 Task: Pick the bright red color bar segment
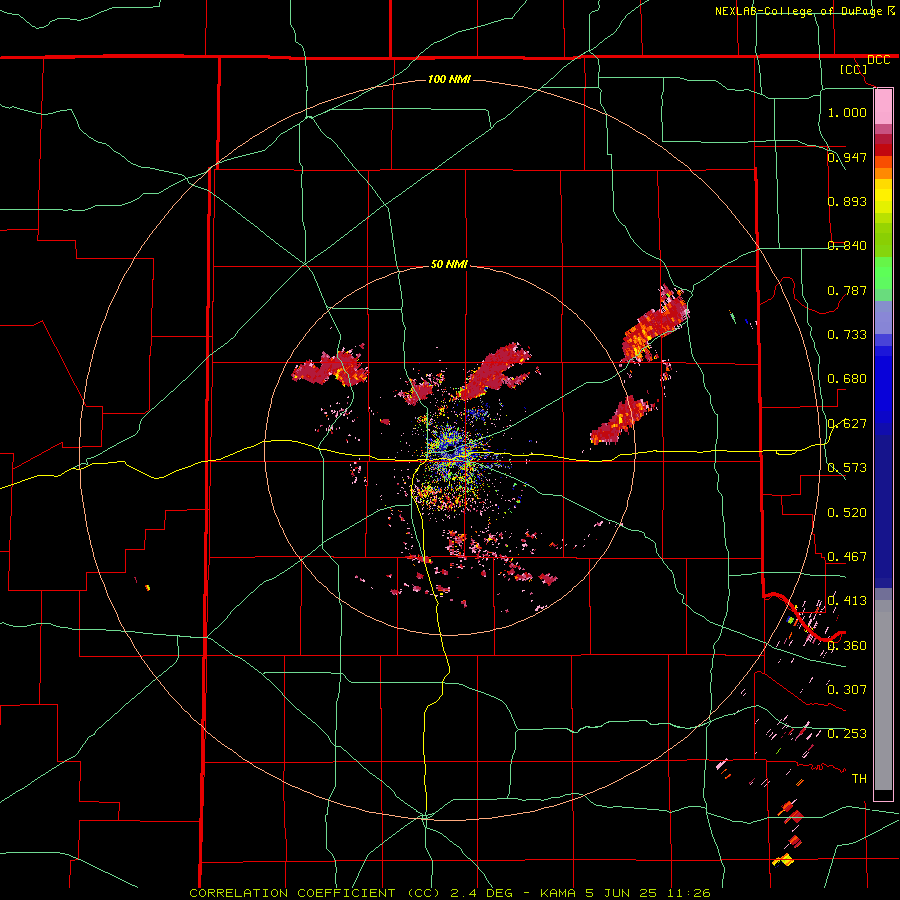[883, 150]
